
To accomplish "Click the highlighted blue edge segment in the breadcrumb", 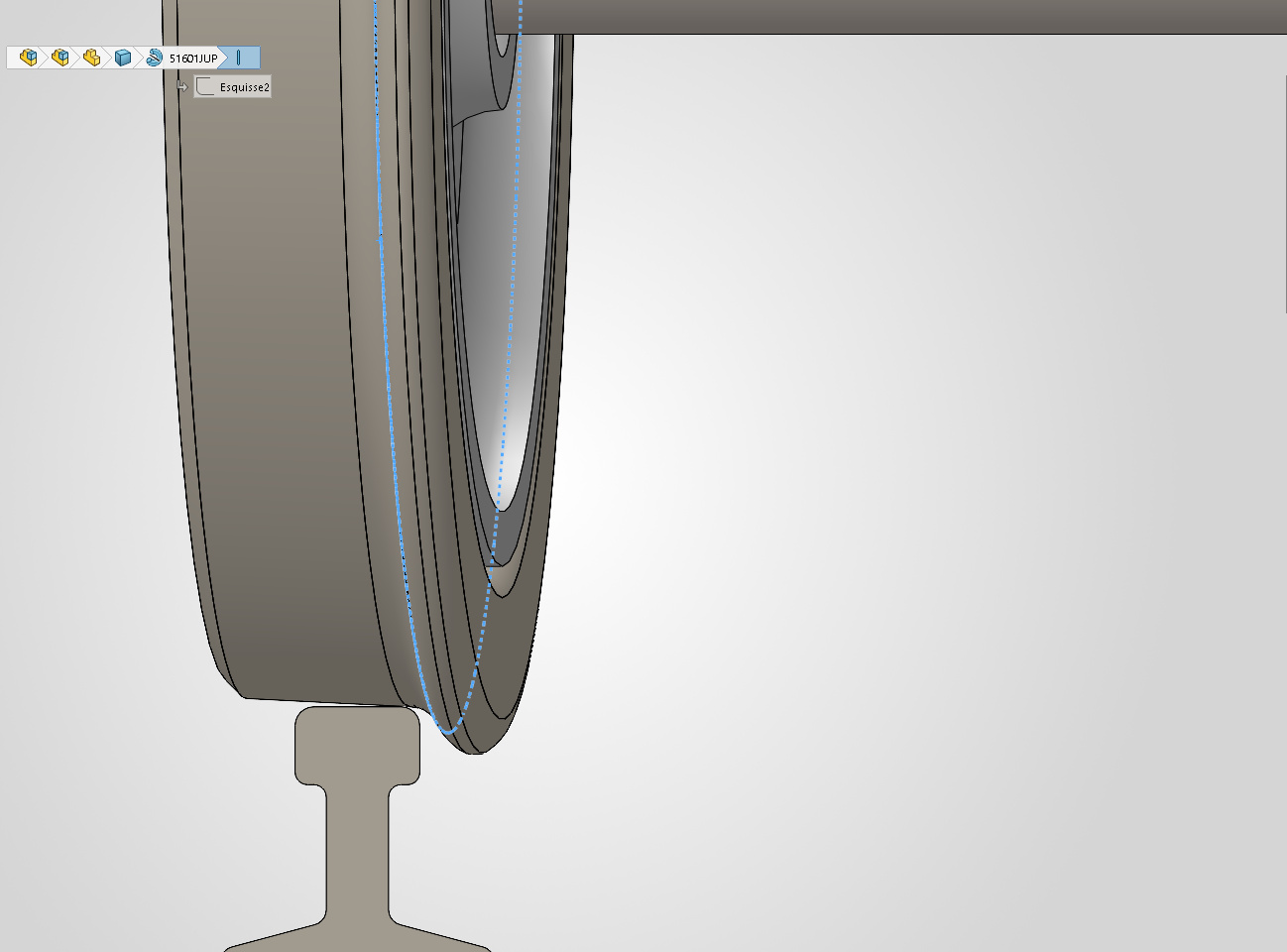I will [x=239, y=58].
